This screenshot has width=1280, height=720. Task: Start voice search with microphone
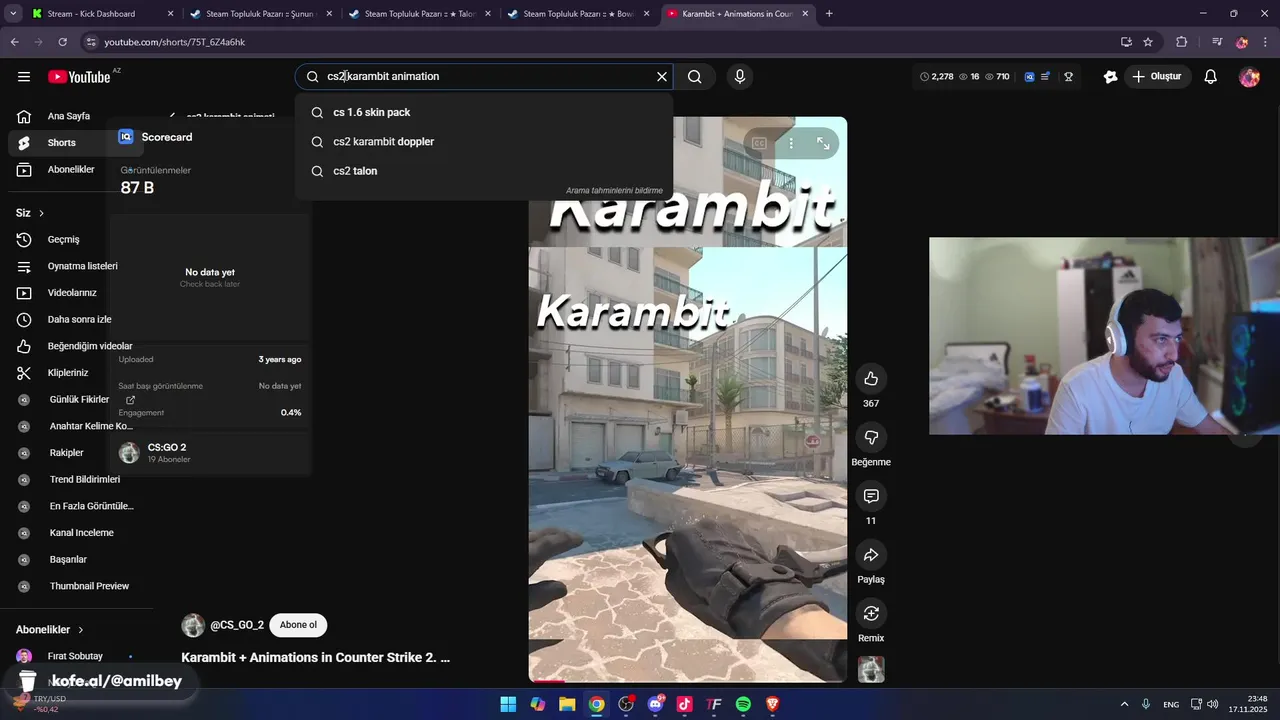pos(739,77)
